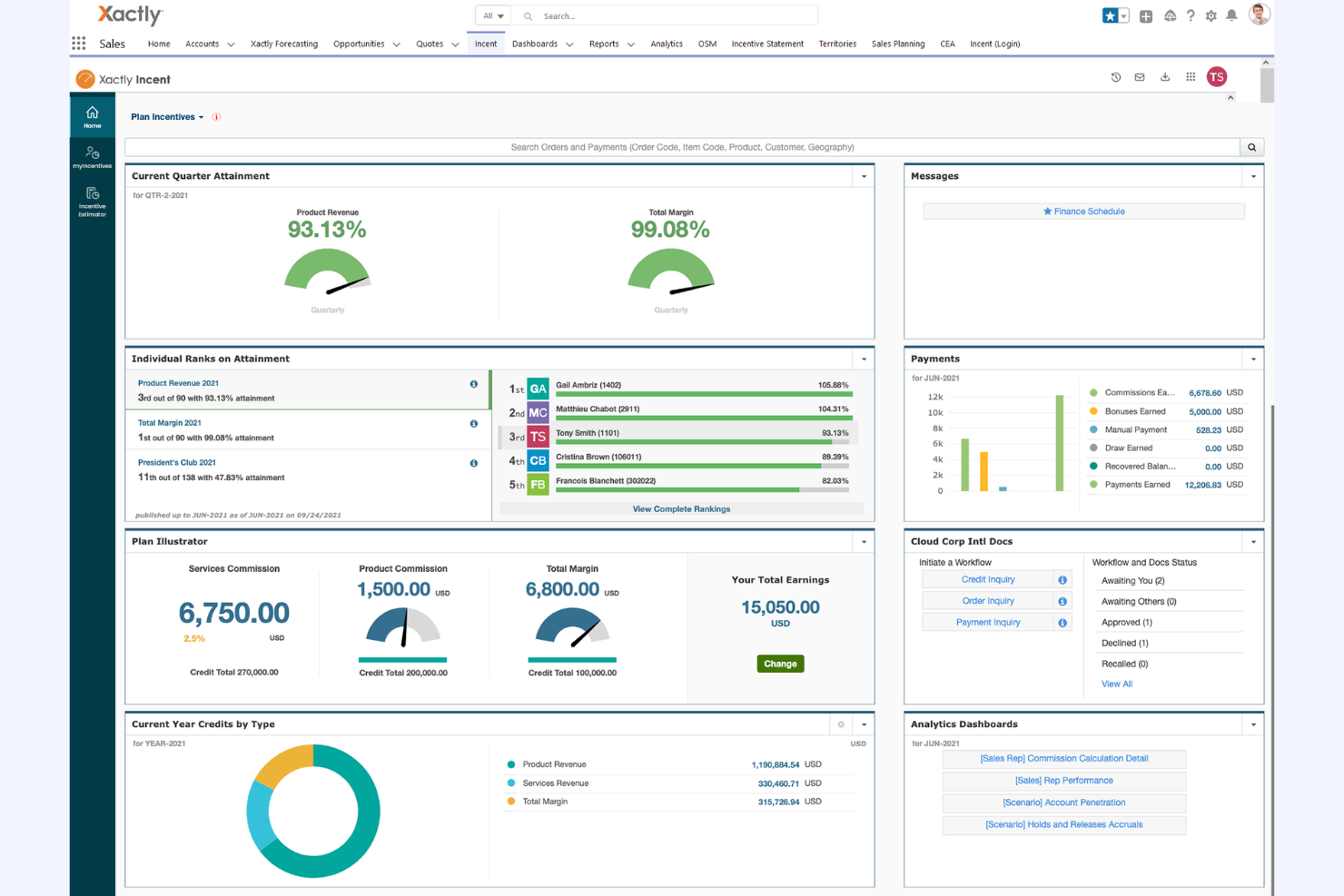Open the Incentive Statement tab
Screen dimensions: 1344x896
(x=767, y=44)
